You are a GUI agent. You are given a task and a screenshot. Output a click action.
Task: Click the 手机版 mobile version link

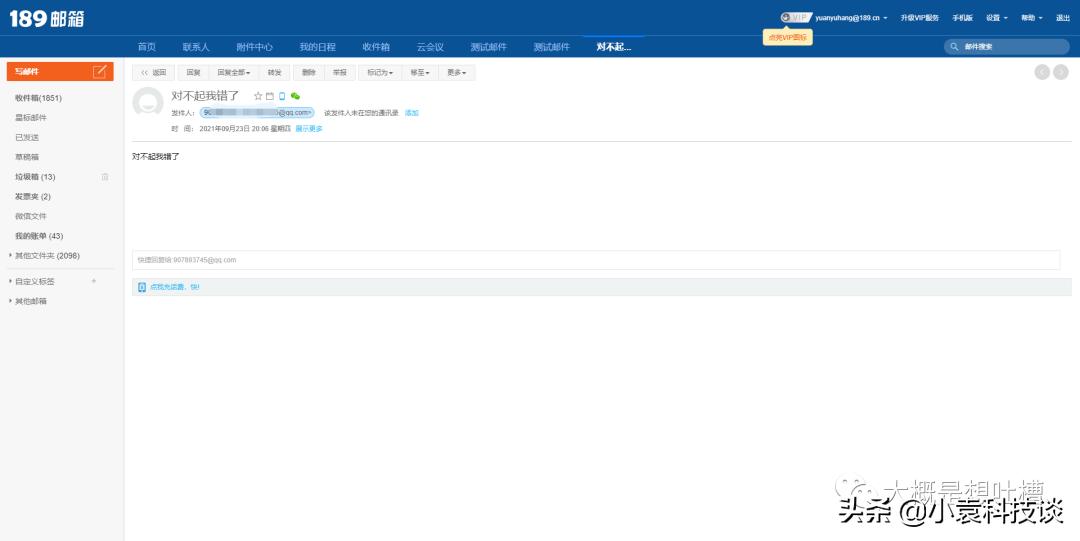(962, 18)
